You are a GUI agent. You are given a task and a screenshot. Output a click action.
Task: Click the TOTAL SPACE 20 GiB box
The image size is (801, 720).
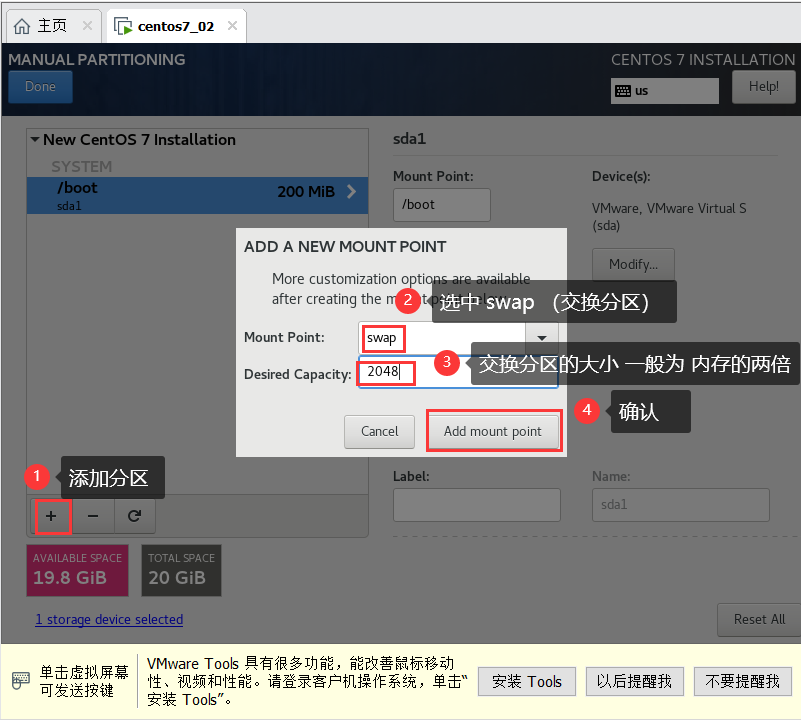[x=181, y=571]
